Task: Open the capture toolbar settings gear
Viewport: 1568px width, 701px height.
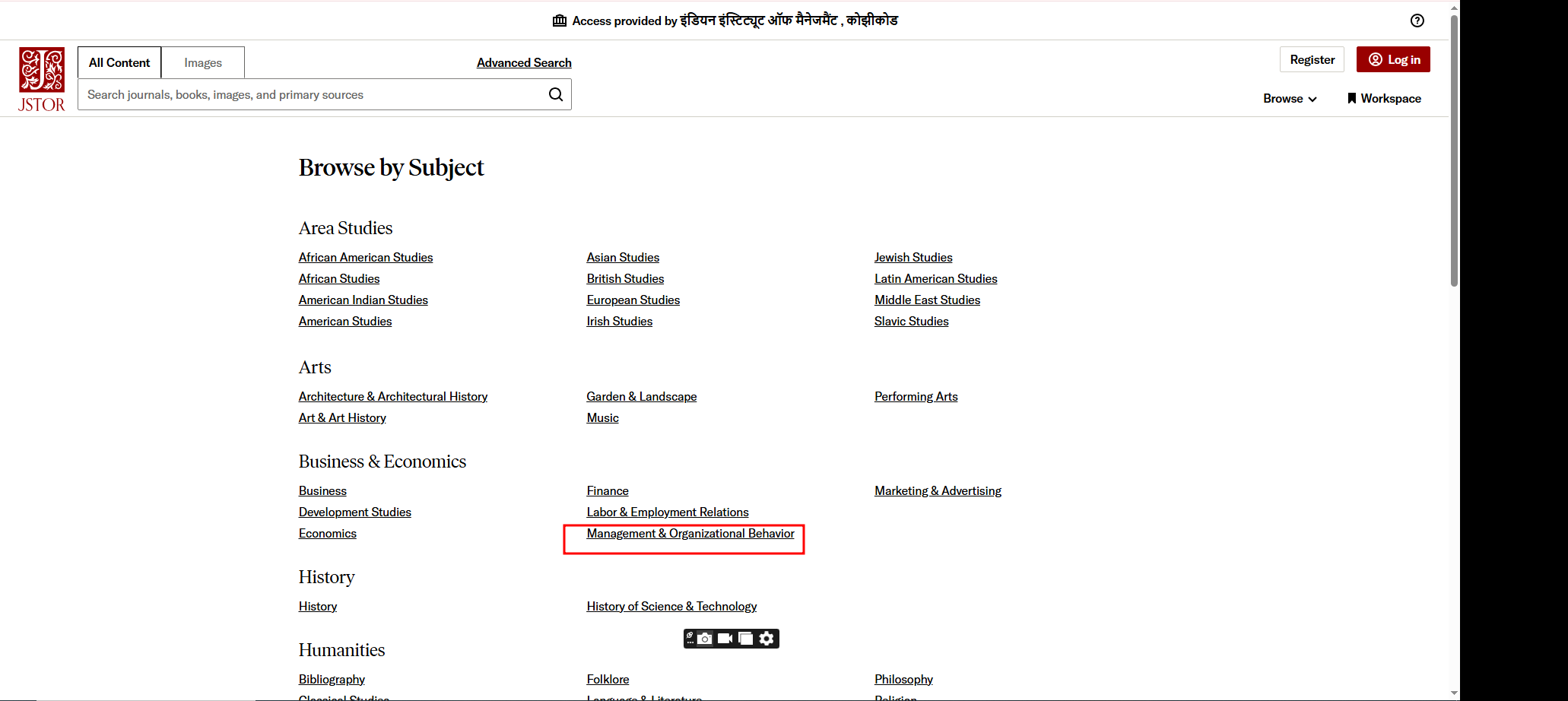Action: [767, 639]
